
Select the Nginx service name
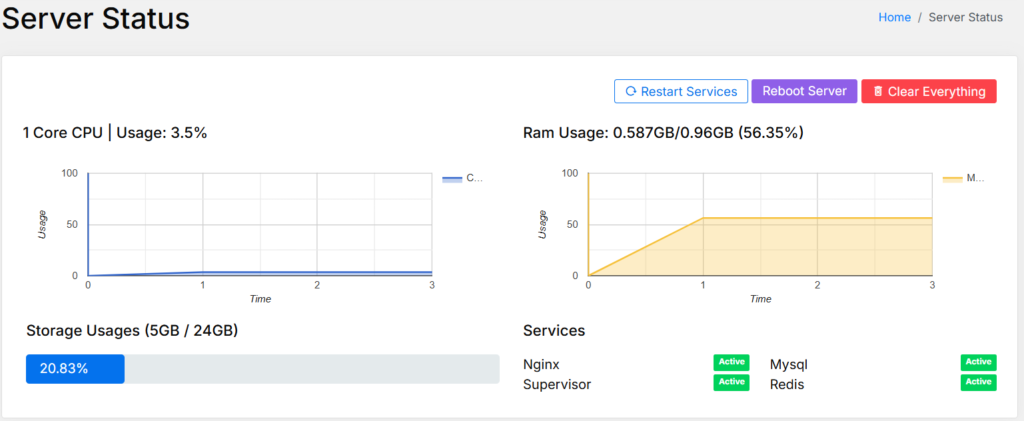coord(541,364)
